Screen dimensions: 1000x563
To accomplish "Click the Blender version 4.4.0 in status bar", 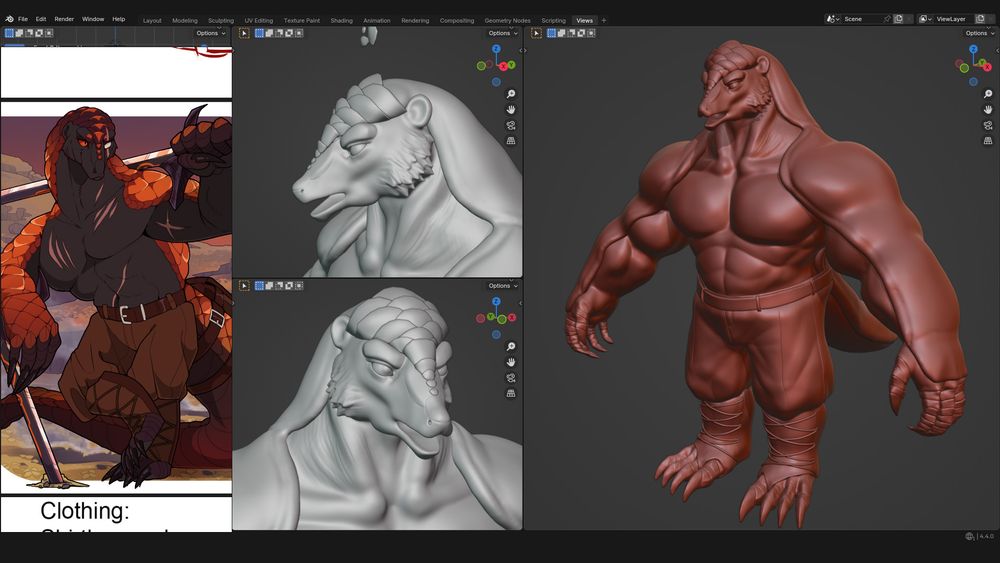I will 986,536.
